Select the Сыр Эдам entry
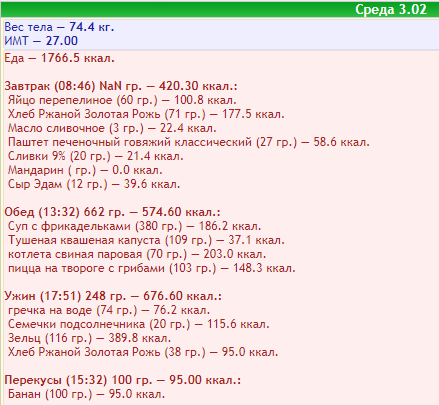The image size is (439, 405). 94,184
